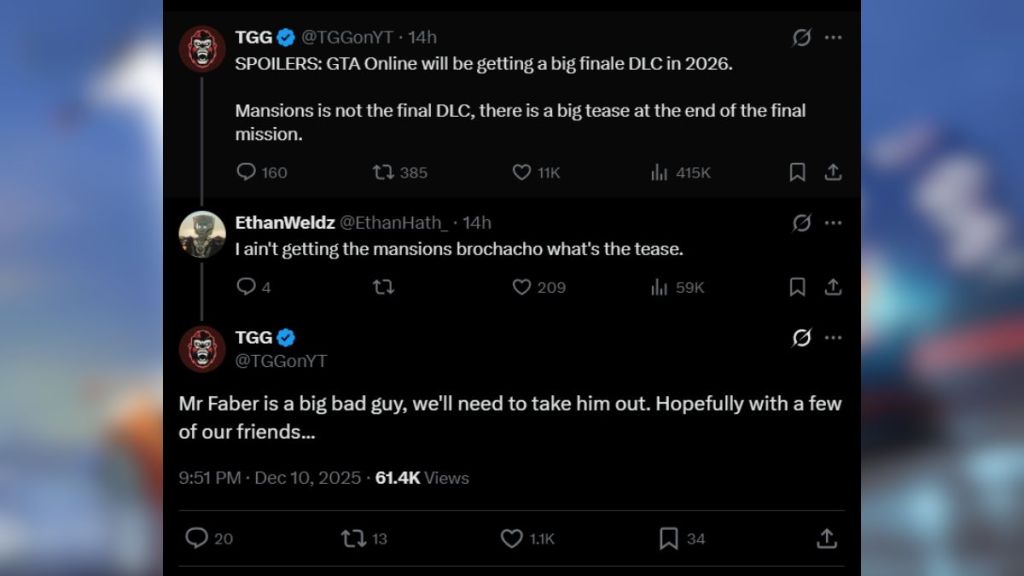Retweet TGG's GTA Online finale tweet
The image size is (1024, 576).
click(x=383, y=172)
